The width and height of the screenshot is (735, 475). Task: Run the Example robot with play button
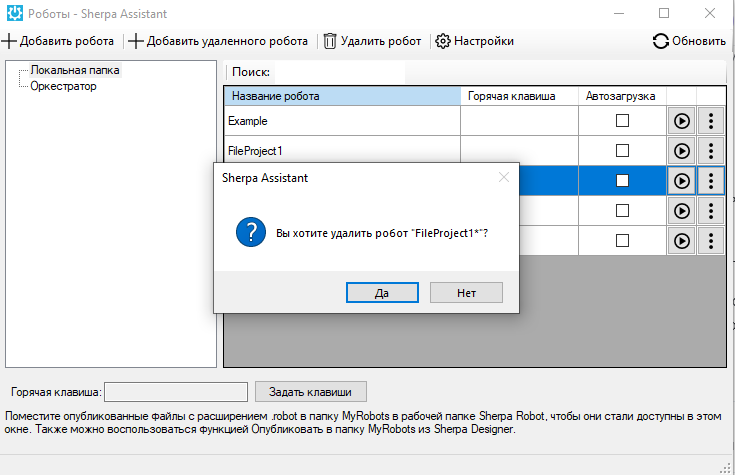(x=682, y=121)
